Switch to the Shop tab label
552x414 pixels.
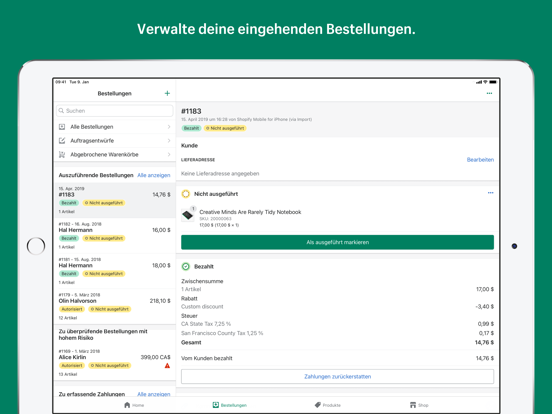[423, 405]
